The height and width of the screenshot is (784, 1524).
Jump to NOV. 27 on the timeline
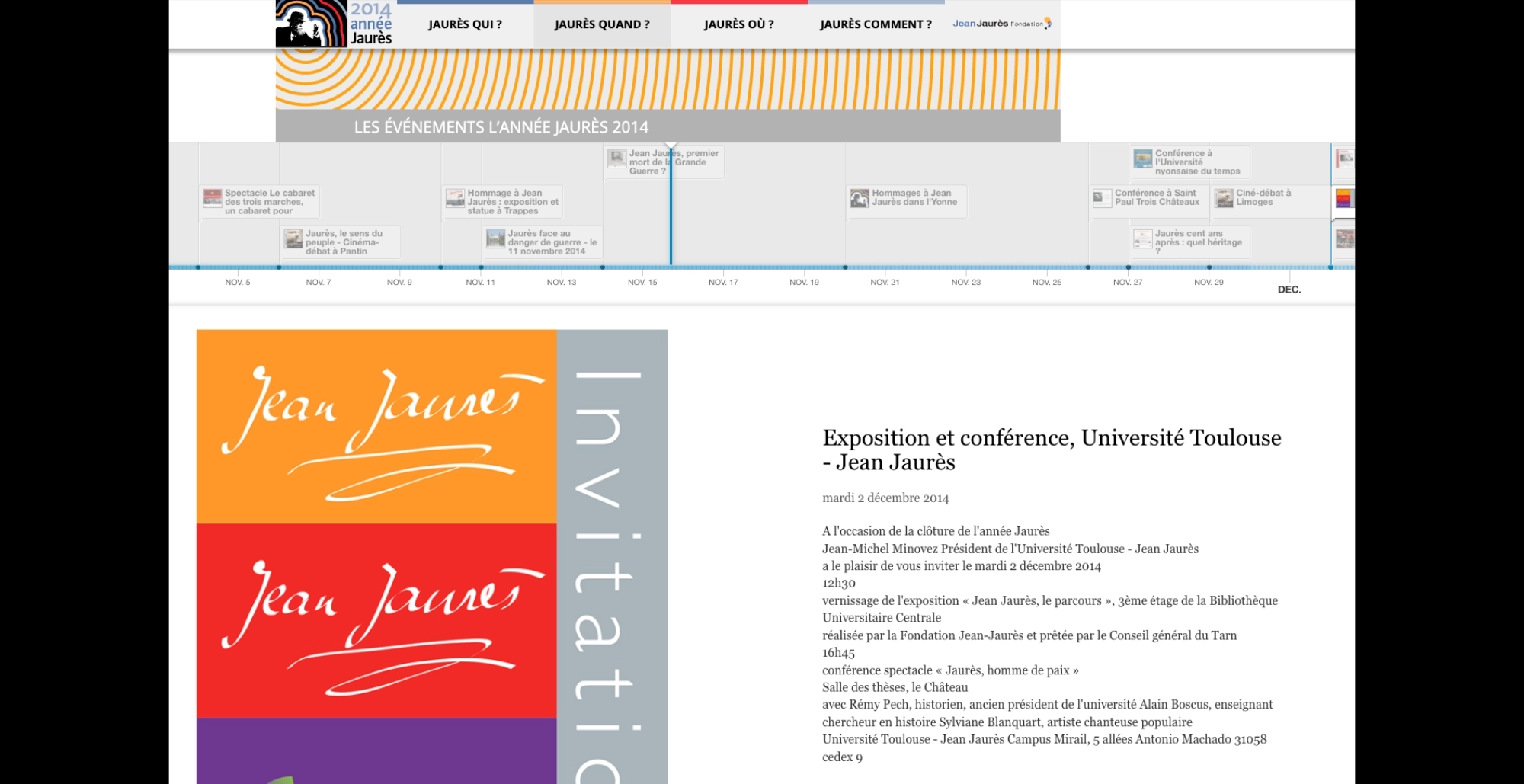pyautogui.click(x=1128, y=283)
